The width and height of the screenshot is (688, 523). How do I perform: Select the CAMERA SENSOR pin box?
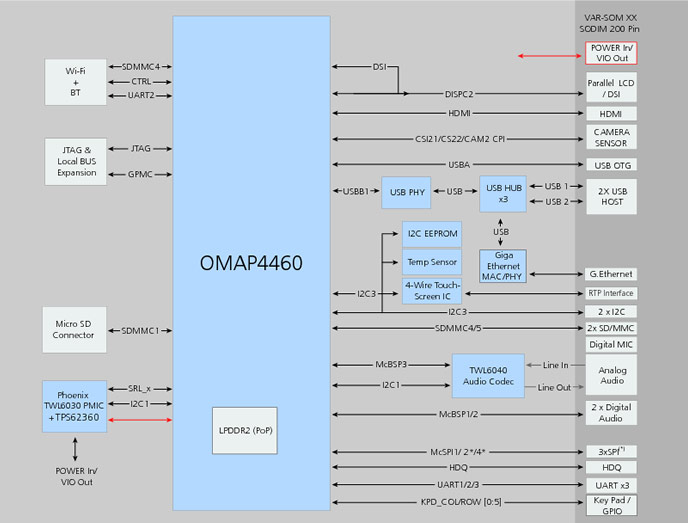tap(611, 137)
